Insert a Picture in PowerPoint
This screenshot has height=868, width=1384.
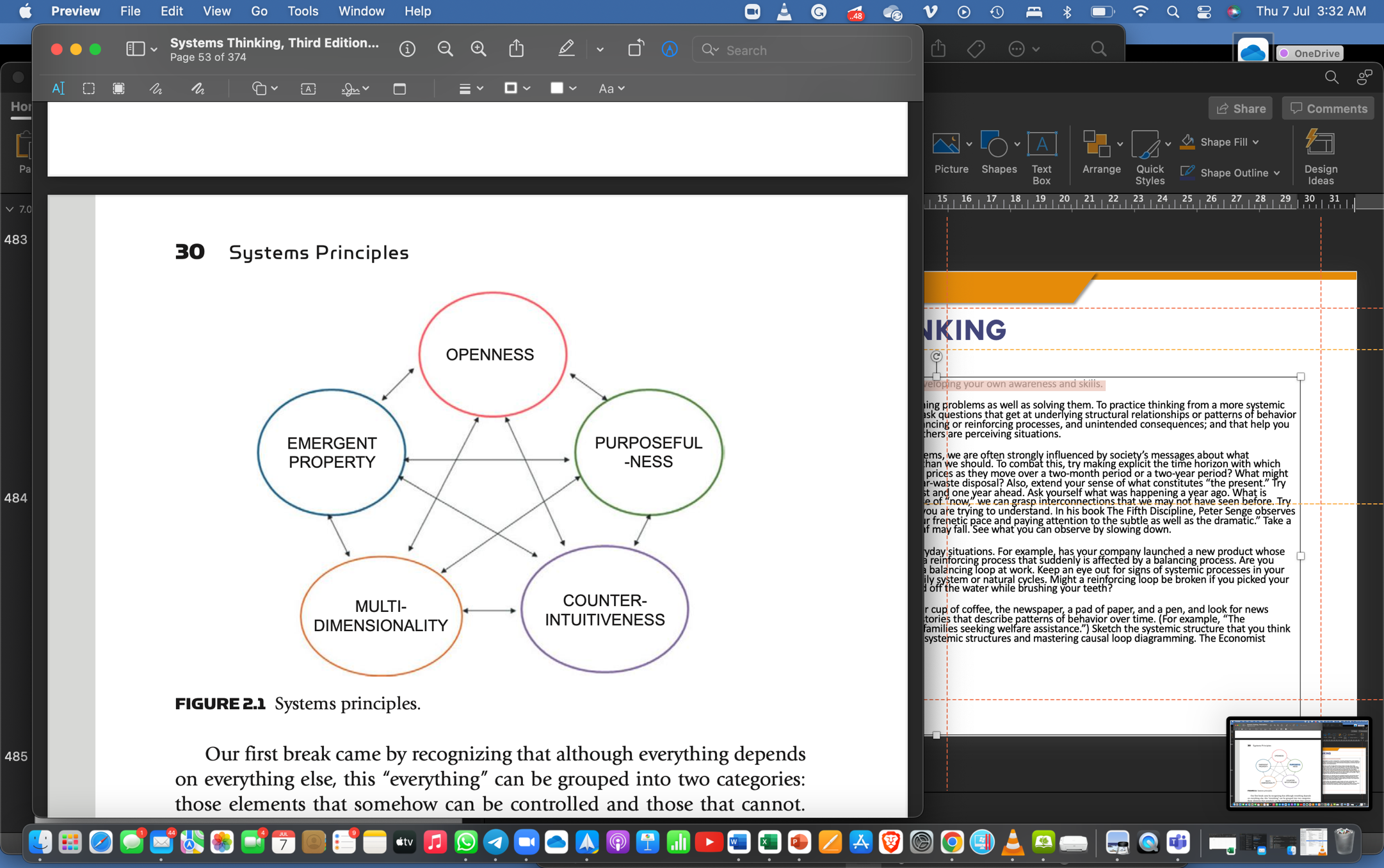click(x=951, y=152)
